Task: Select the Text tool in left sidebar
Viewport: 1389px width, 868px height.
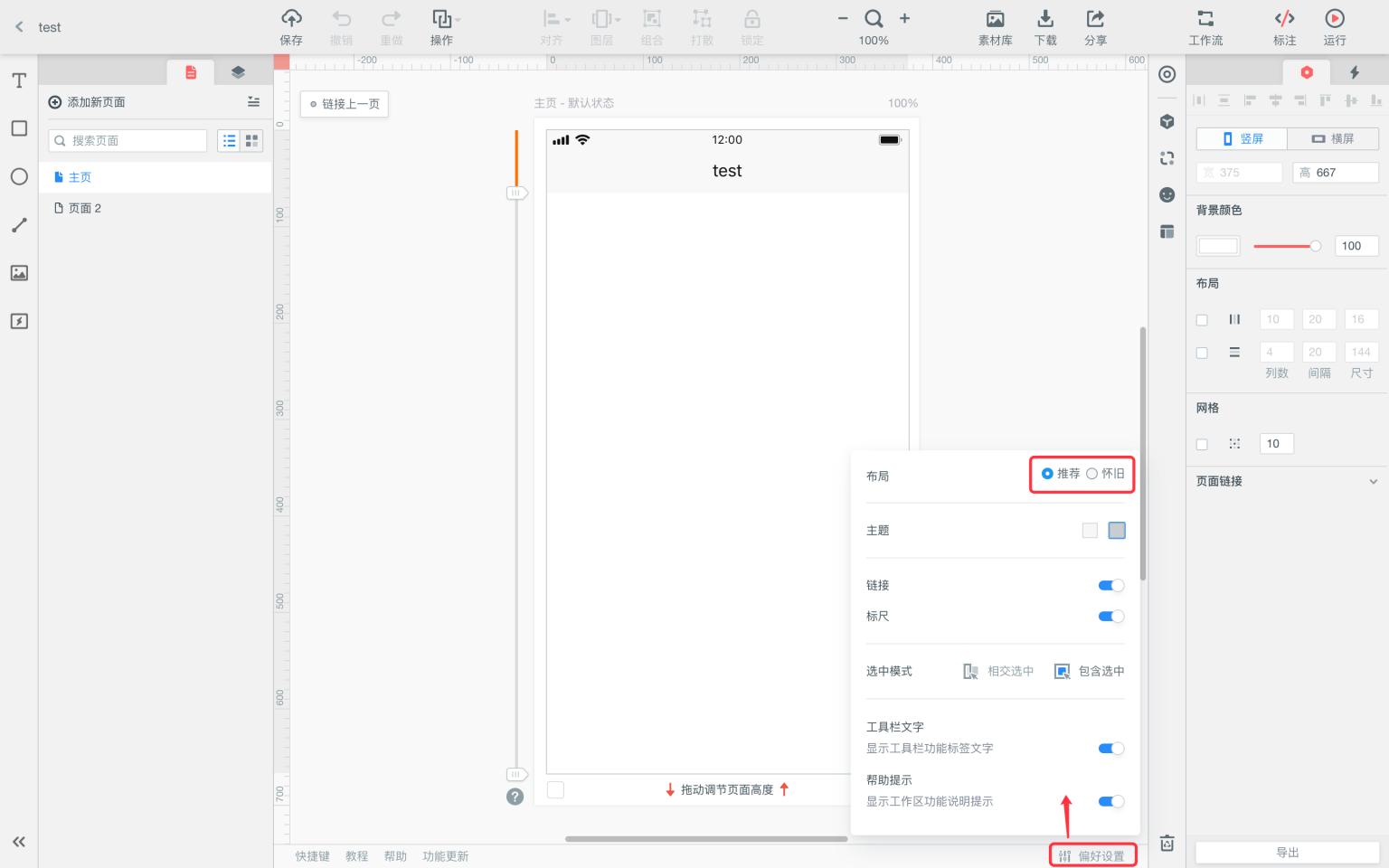Action: point(19,80)
